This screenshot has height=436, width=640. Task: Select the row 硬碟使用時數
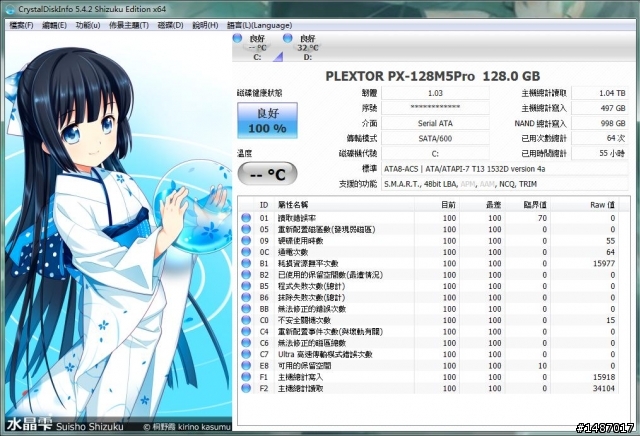tap(429, 241)
